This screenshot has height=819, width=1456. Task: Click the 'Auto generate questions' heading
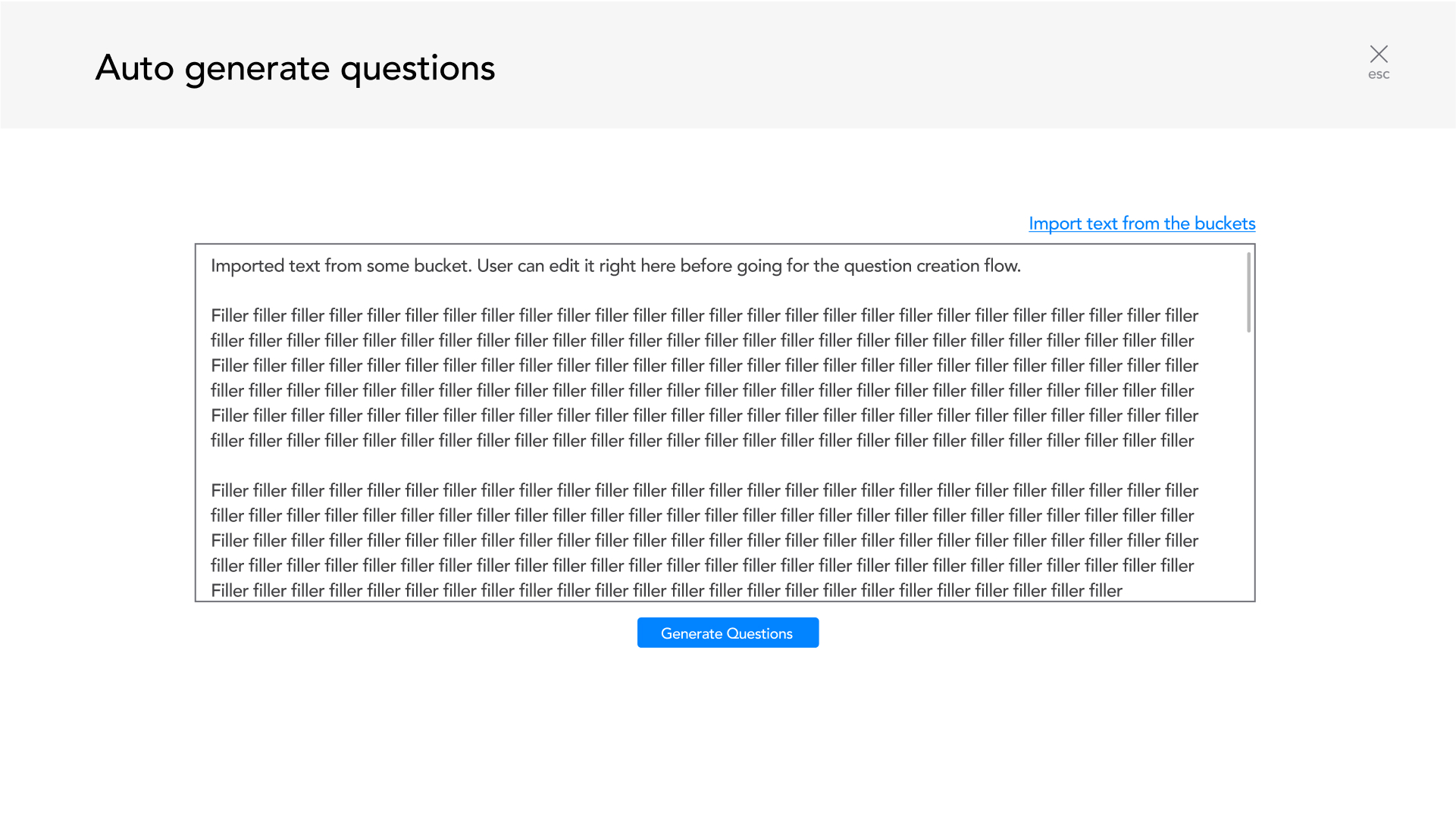(x=295, y=68)
